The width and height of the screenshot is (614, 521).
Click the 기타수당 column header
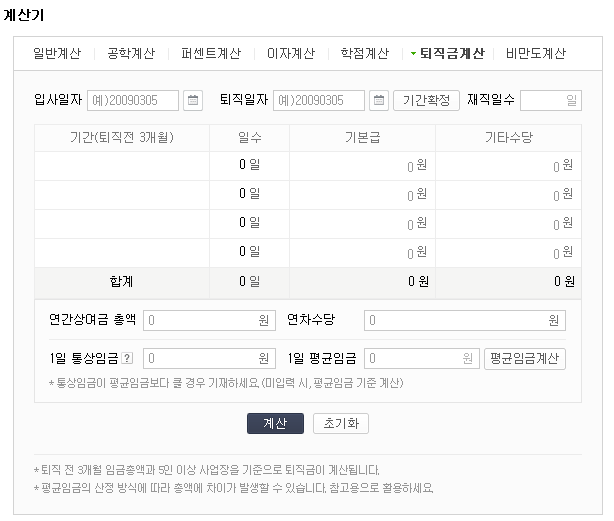pyautogui.click(x=509, y=138)
